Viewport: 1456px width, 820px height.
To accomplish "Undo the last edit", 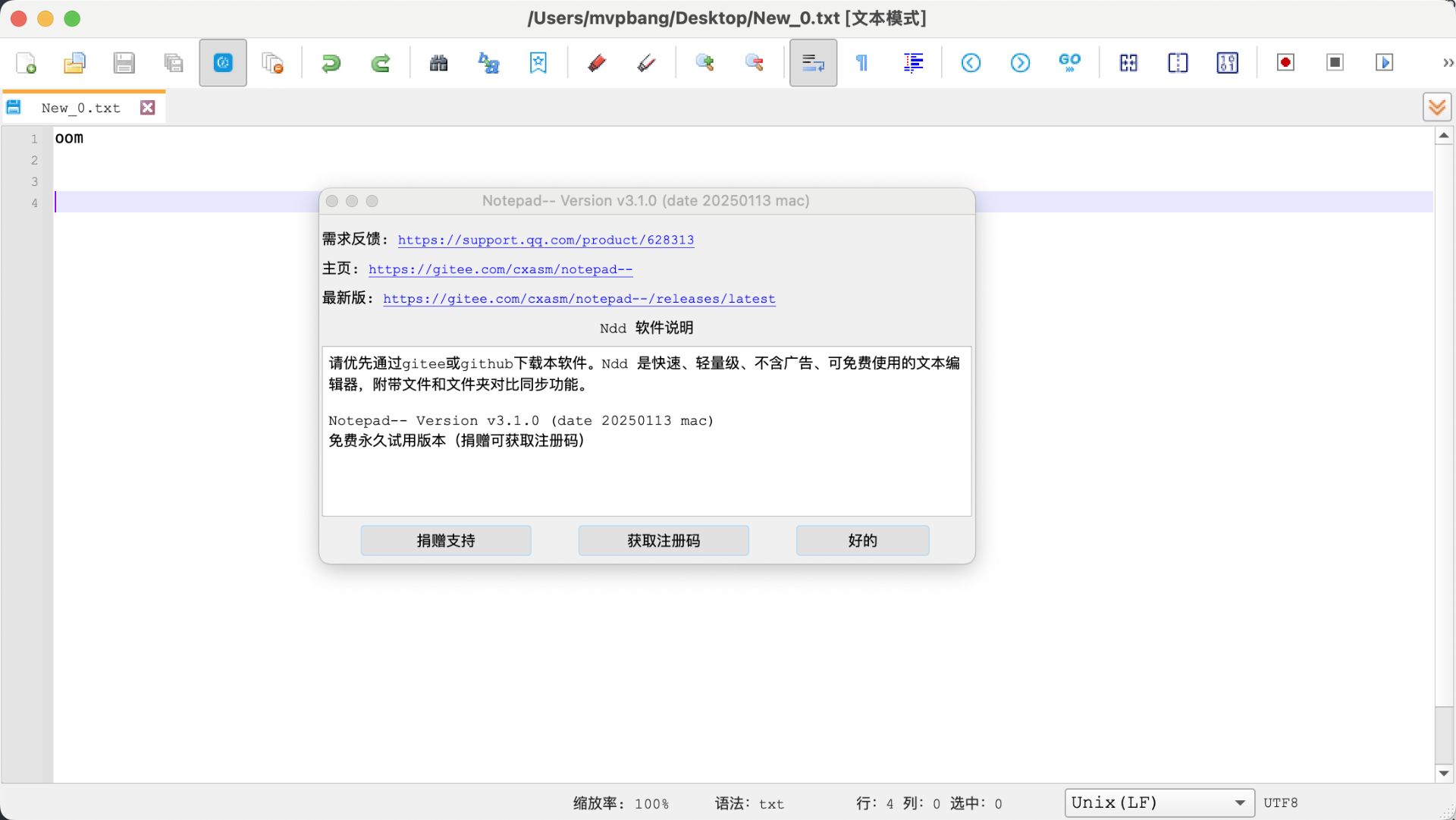I will 331,63.
